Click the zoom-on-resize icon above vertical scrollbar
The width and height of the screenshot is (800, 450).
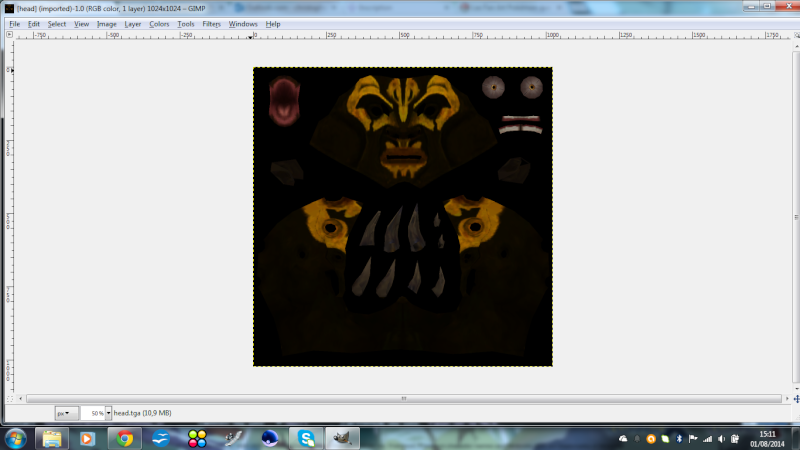[x=796, y=35]
